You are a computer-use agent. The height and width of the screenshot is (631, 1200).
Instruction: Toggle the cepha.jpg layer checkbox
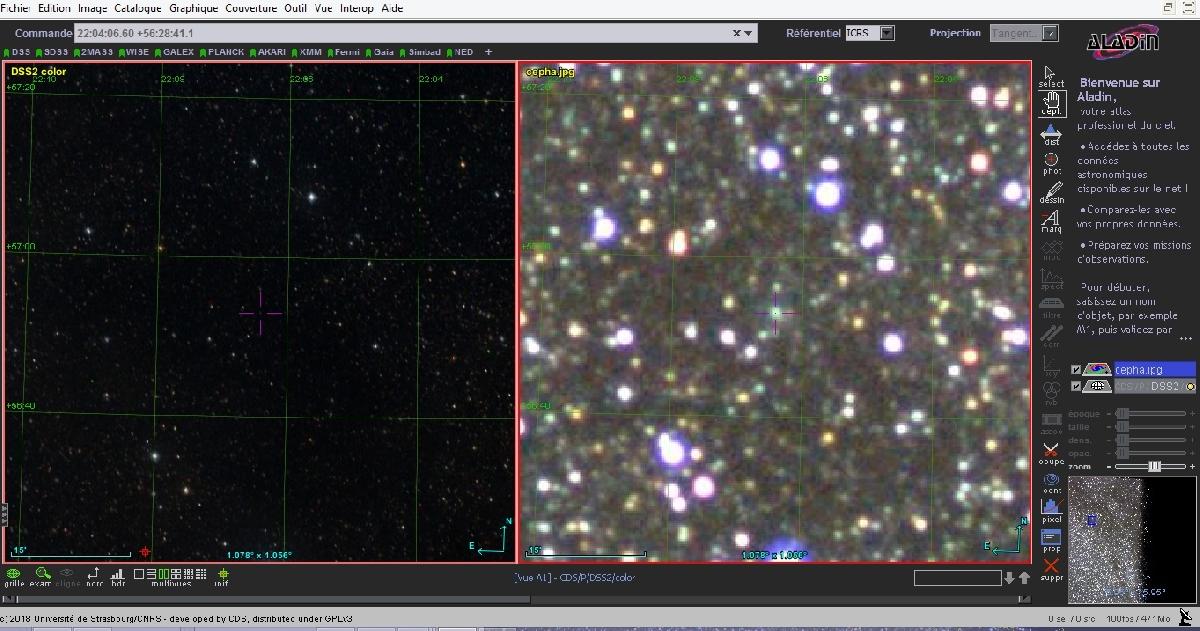pos(1076,369)
